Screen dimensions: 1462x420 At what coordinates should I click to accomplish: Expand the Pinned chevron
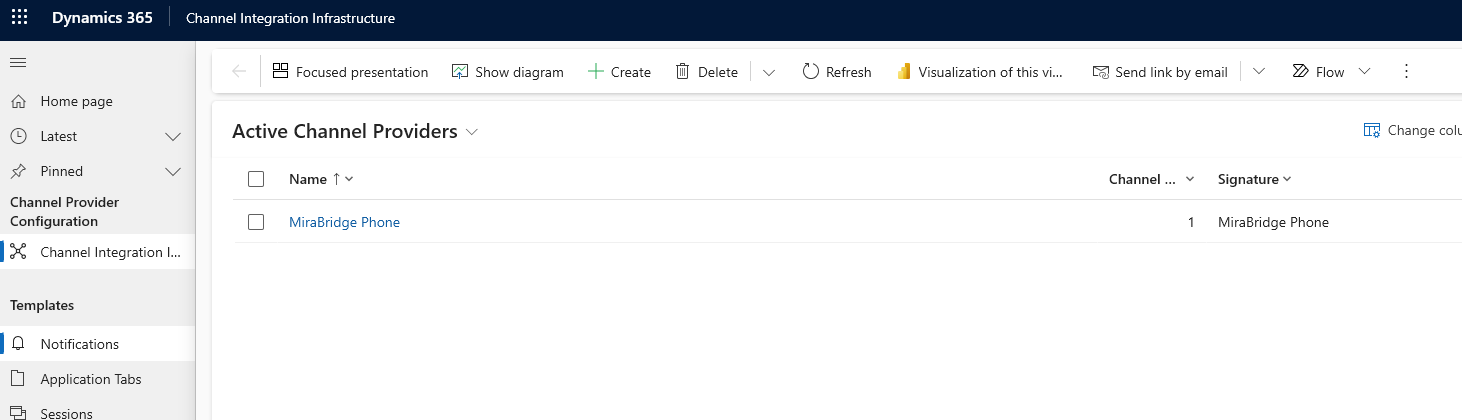click(x=173, y=171)
